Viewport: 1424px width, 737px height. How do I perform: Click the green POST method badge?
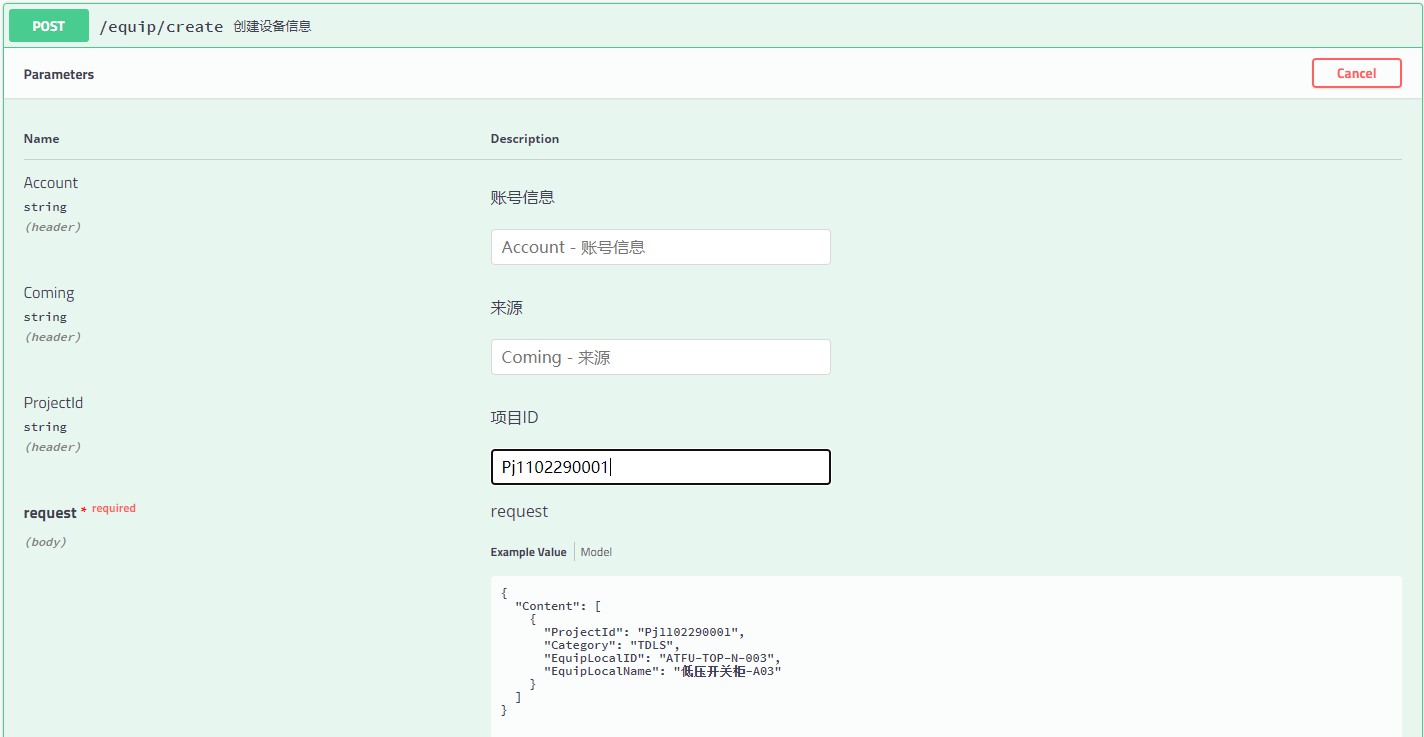coord(48,27)
